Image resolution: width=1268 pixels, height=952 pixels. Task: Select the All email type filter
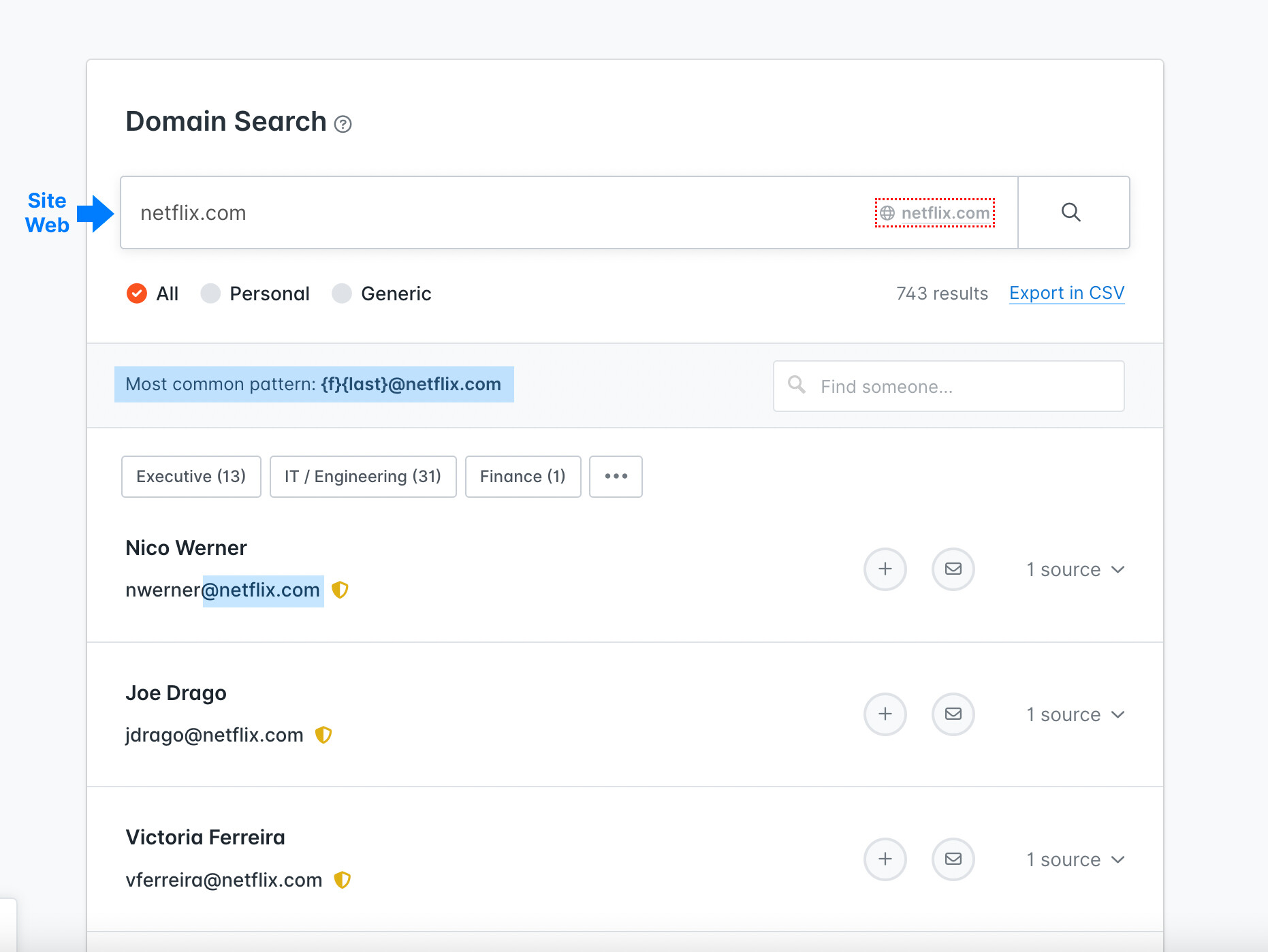point(137,293)
